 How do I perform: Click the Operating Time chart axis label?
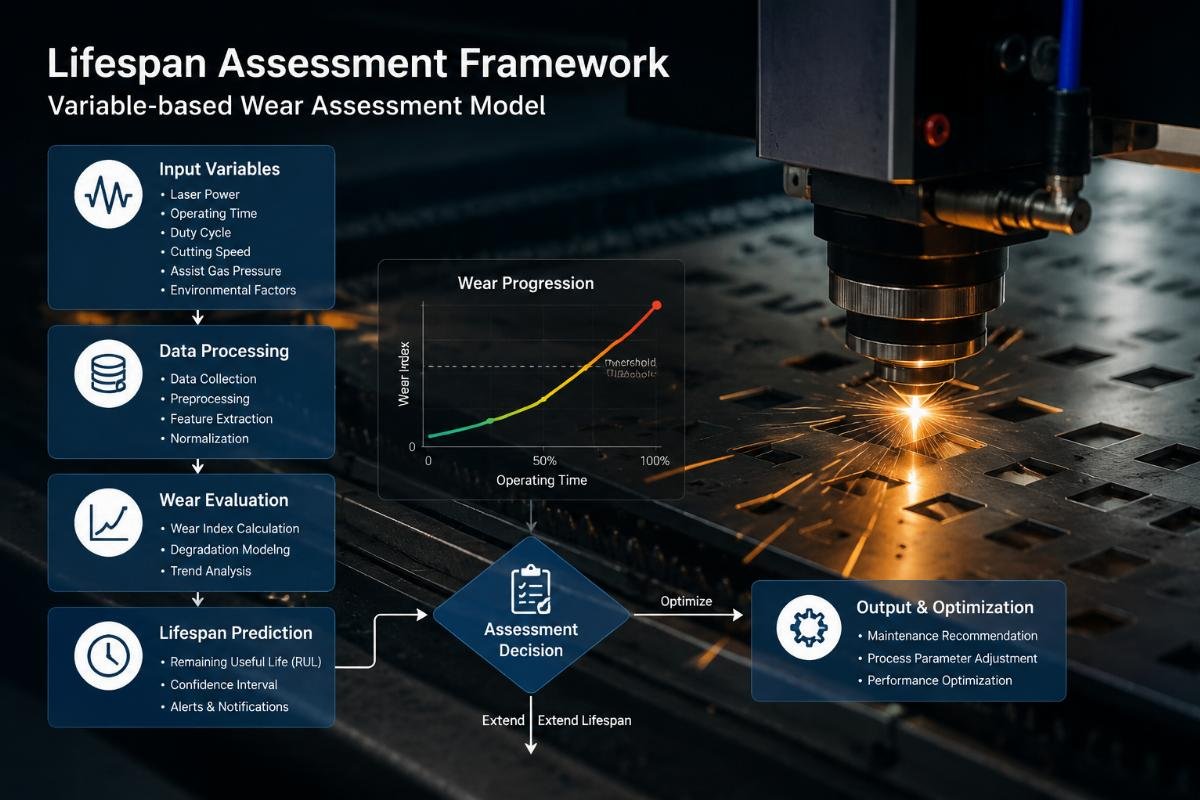tap(542, 481)
